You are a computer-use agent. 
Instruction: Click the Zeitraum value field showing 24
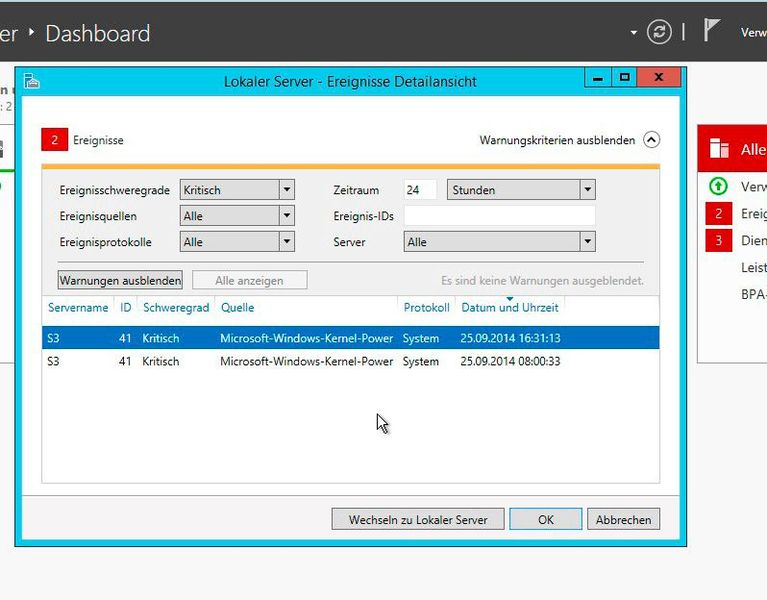pyautogui.click(x=420, y=190)
